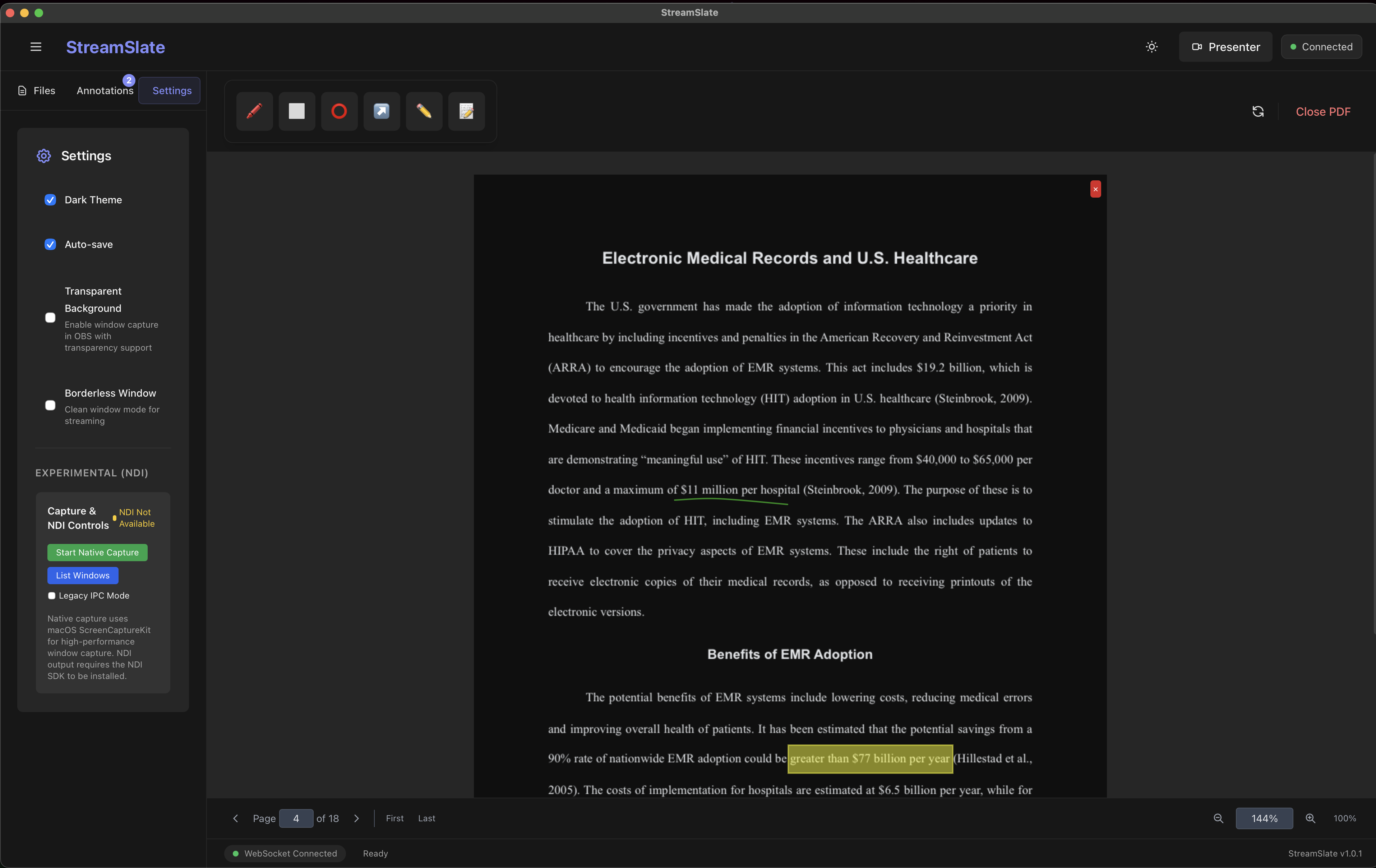Click the Start Native Capture button

[97, 552]
